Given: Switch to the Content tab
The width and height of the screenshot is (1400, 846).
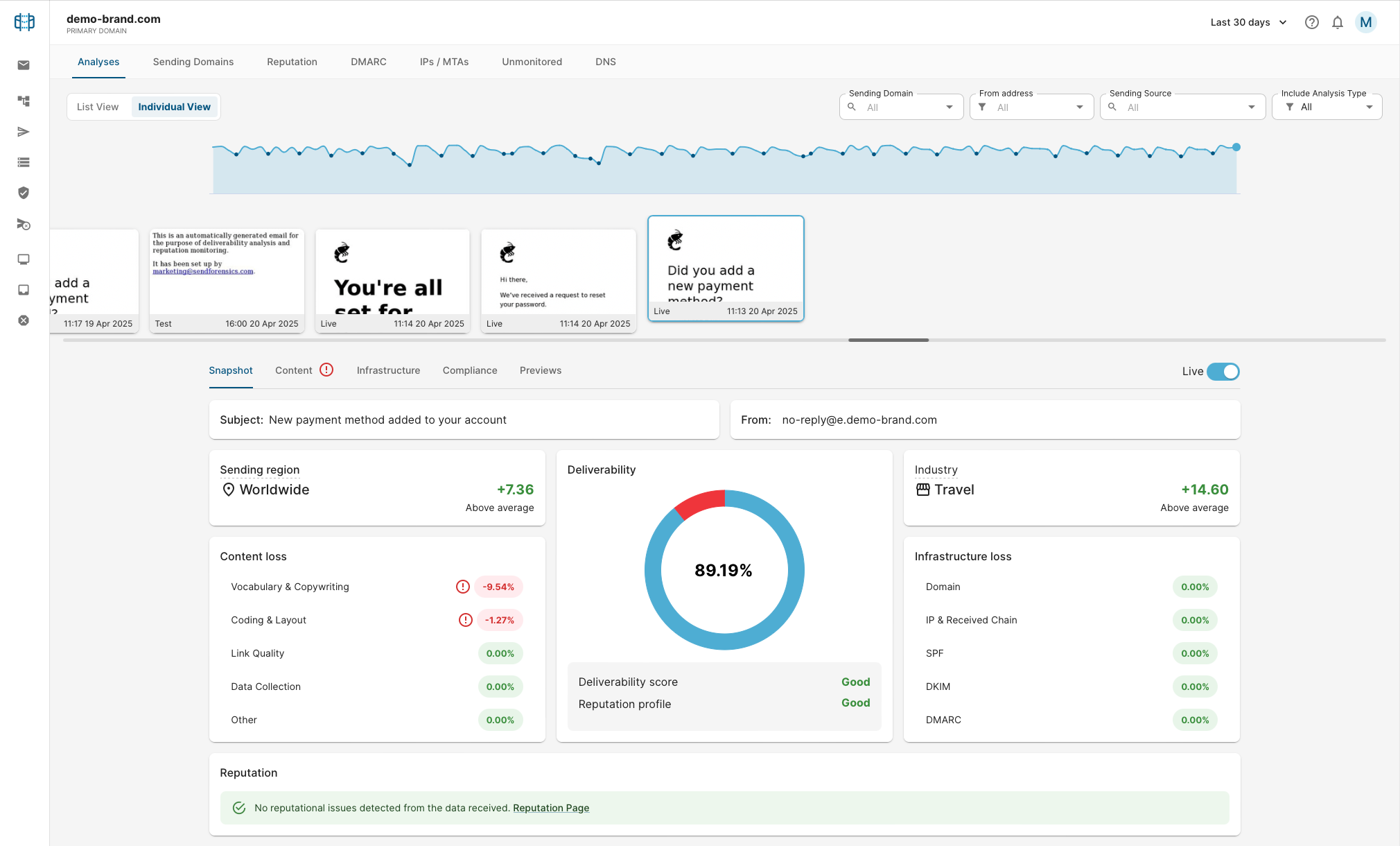Looking at the screenshot, I should 294,370.
